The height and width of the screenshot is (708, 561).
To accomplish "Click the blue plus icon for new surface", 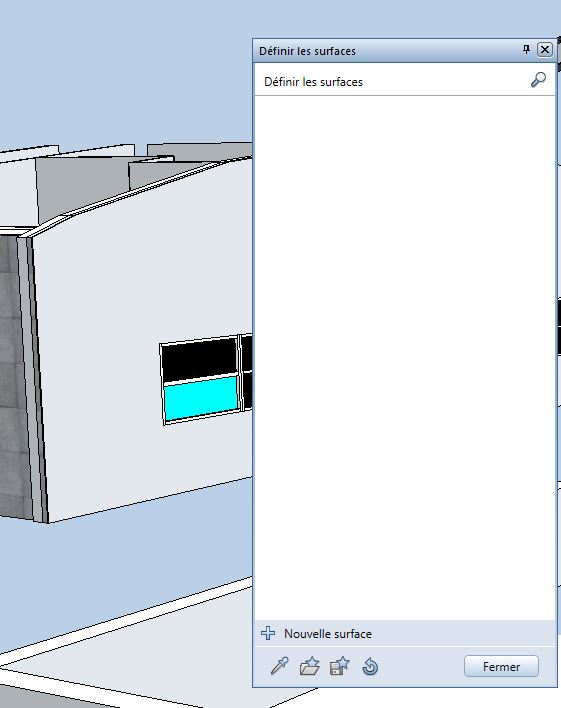I will click(268, 633).
